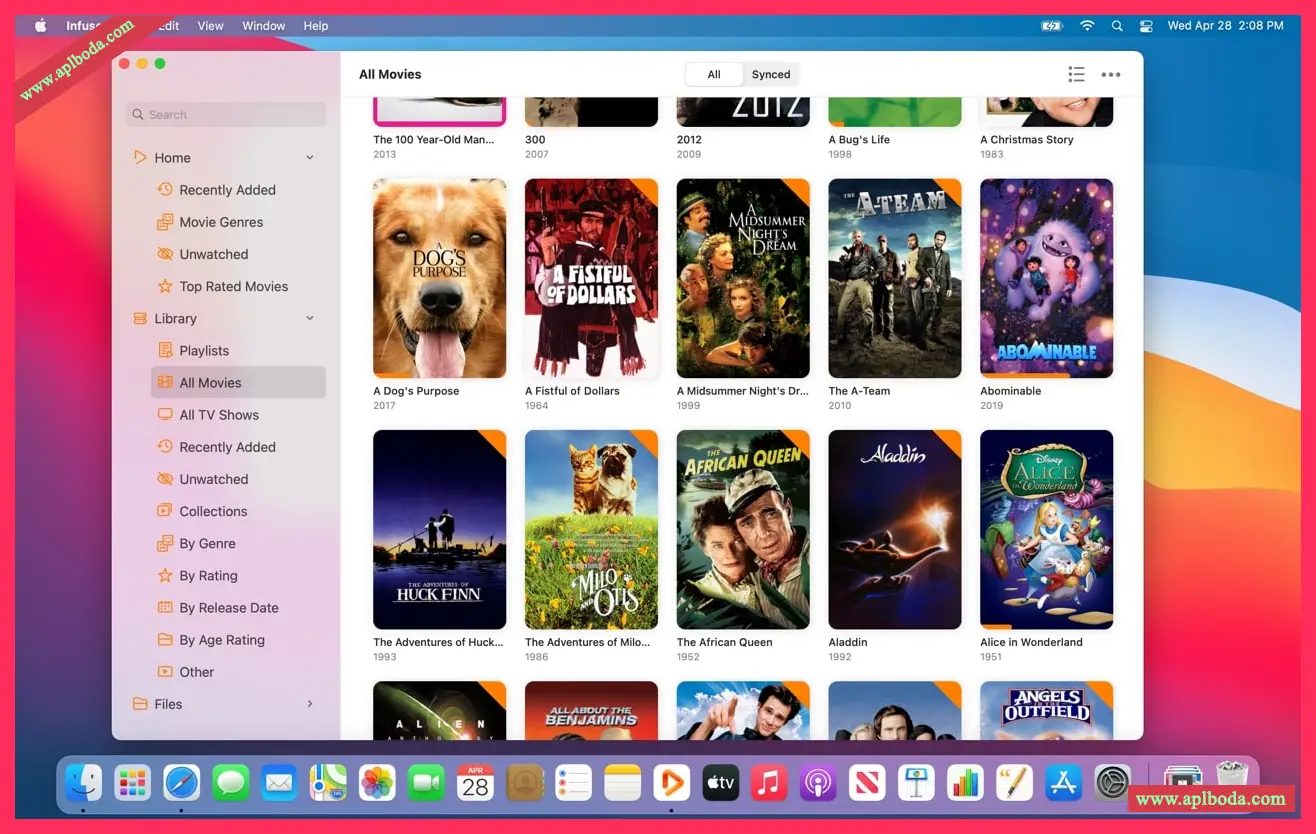
Task: Expand the Files section chevron
Action: (x=310, y=704)
